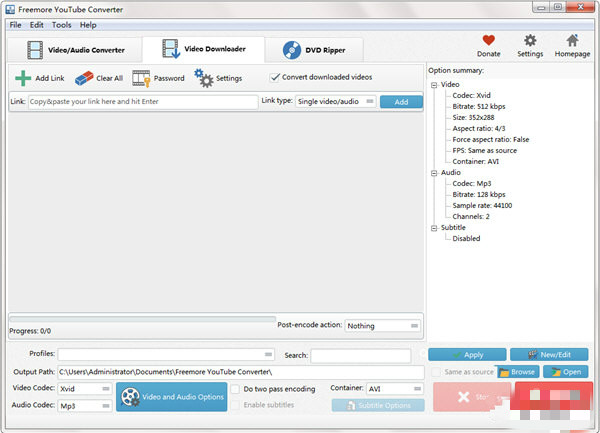Click 'Progress: 0/0' text

click(30, 331)
